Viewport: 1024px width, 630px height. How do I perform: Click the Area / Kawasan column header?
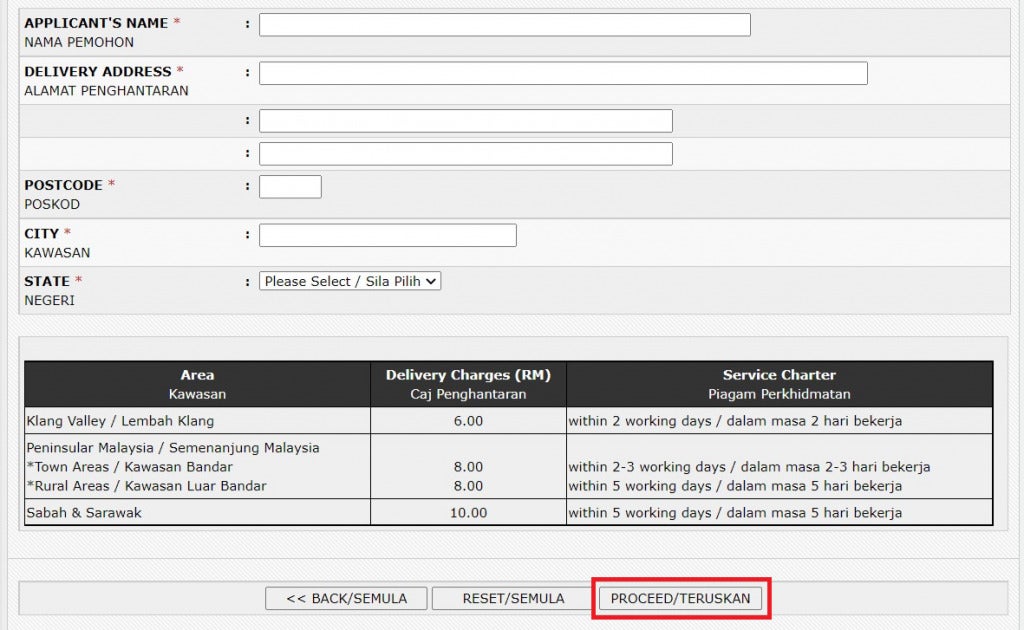point(197,384)
